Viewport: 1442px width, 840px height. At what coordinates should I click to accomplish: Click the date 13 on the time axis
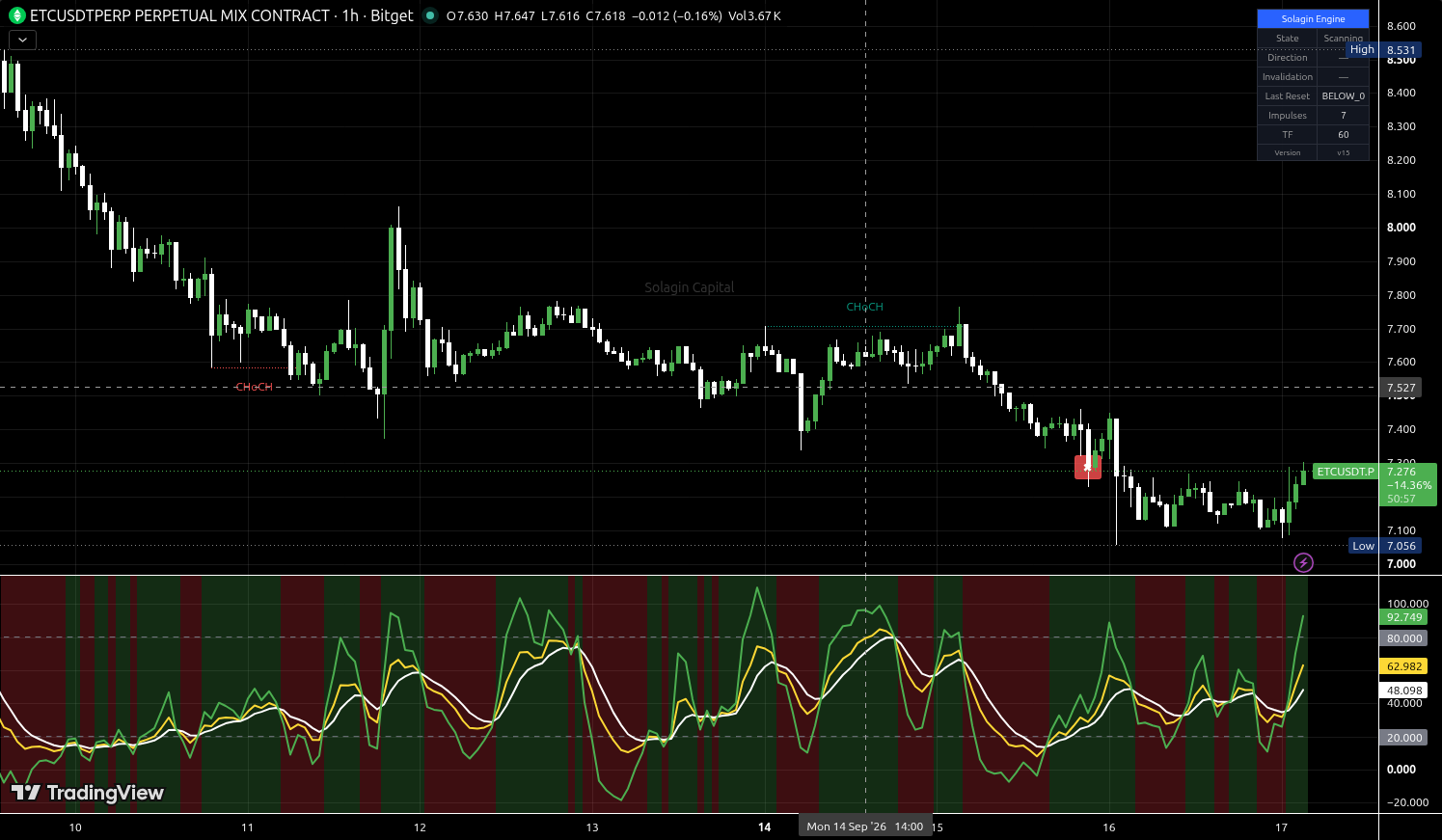(592, 827)
